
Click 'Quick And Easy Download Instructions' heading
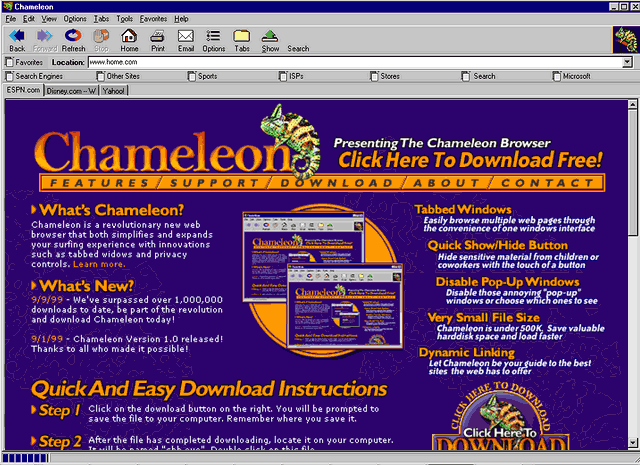pos(209,389)
